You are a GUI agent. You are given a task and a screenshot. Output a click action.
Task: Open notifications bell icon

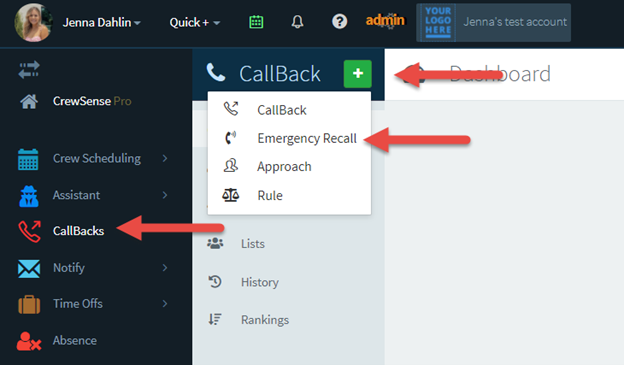coord(297,22)
